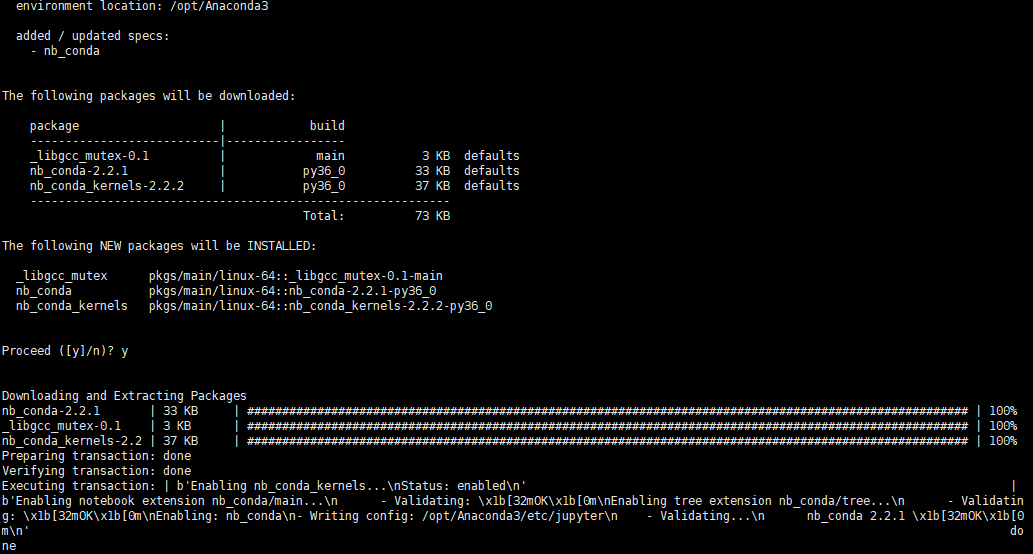Click 'Verifying transaction: done' line
Image resolution: width=1033 pixels, height=554 pixels.
coord(96,471)
